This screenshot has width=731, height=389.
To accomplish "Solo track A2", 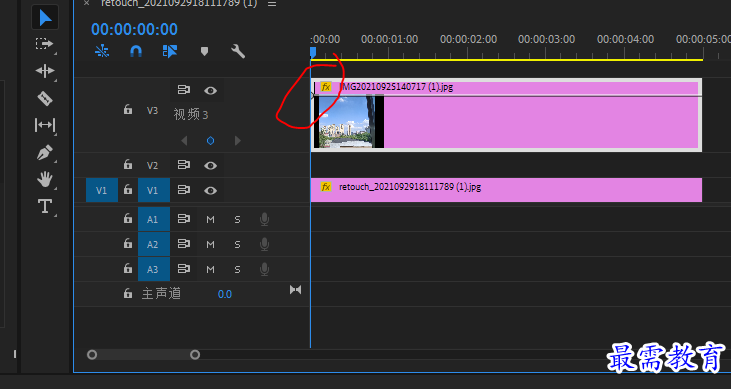I will (237, 244).
